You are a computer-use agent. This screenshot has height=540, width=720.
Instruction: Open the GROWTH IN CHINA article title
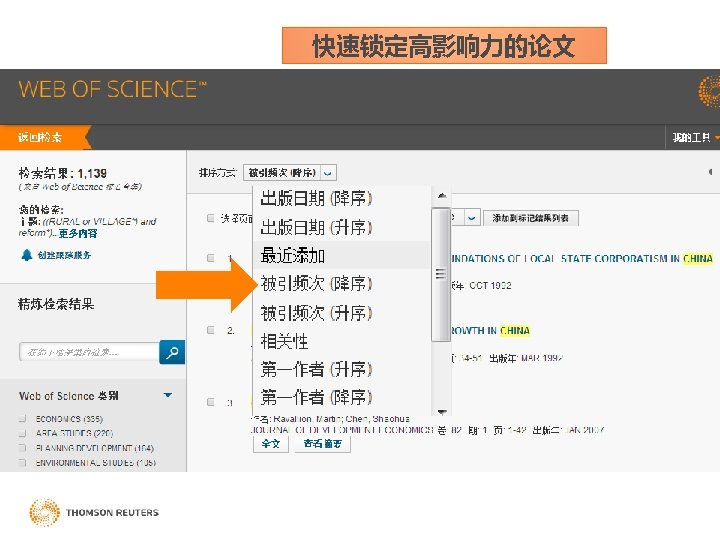click(x=490, y=331)
